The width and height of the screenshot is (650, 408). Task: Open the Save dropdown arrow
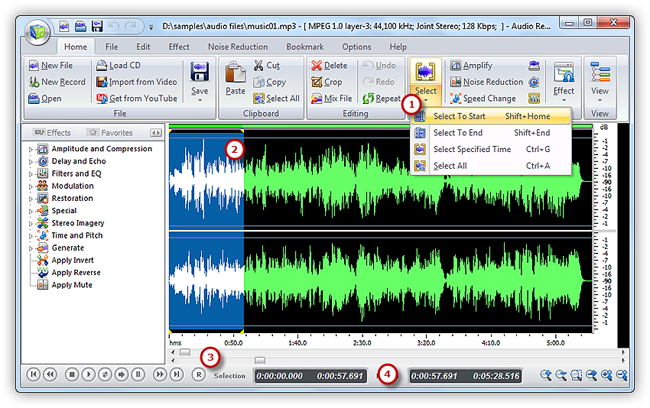pyautogui.click(x=200, y=100)
